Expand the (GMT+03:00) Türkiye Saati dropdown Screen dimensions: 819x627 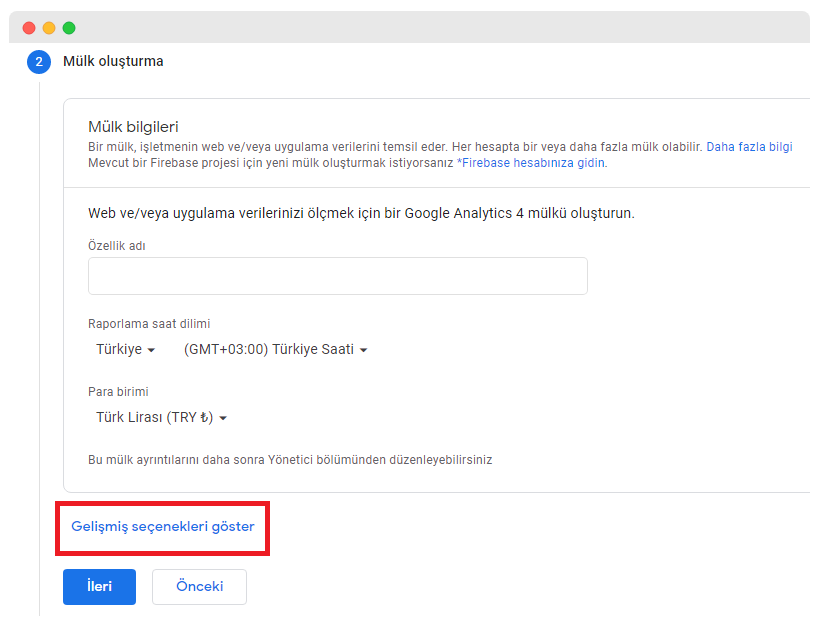[x=276, y=350]
